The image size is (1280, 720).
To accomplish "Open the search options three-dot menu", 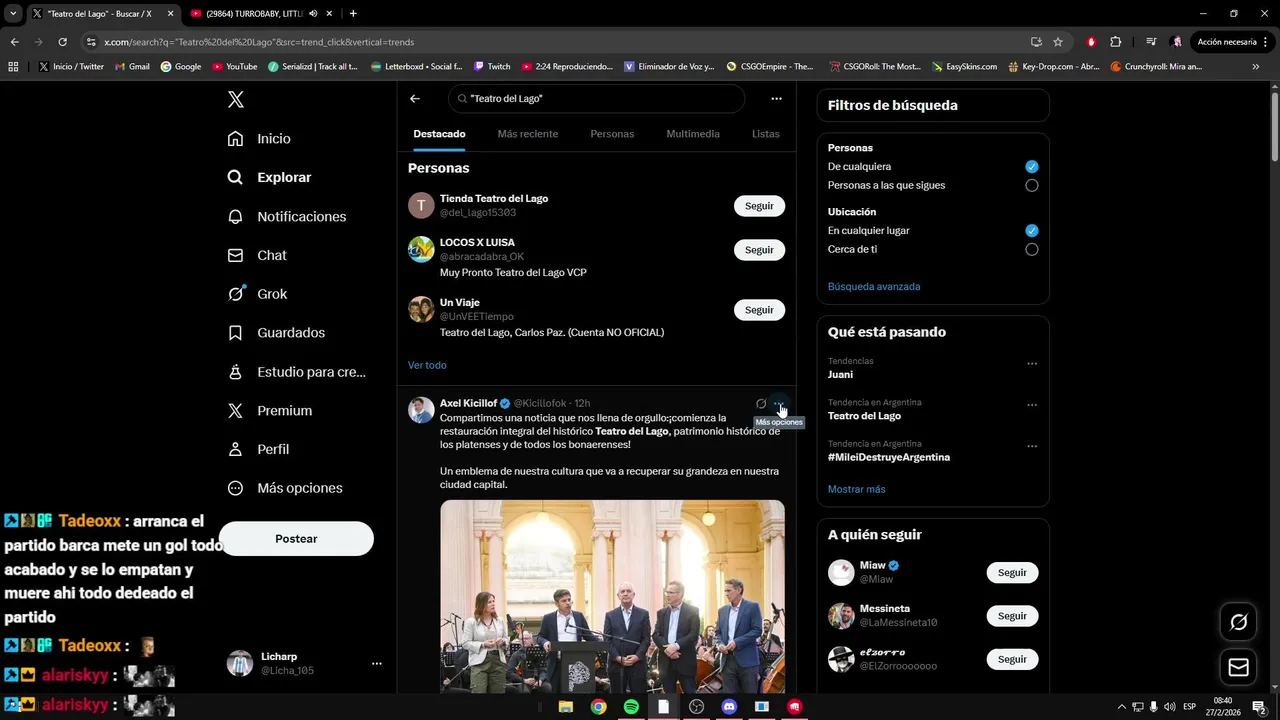I will [776, 99].
